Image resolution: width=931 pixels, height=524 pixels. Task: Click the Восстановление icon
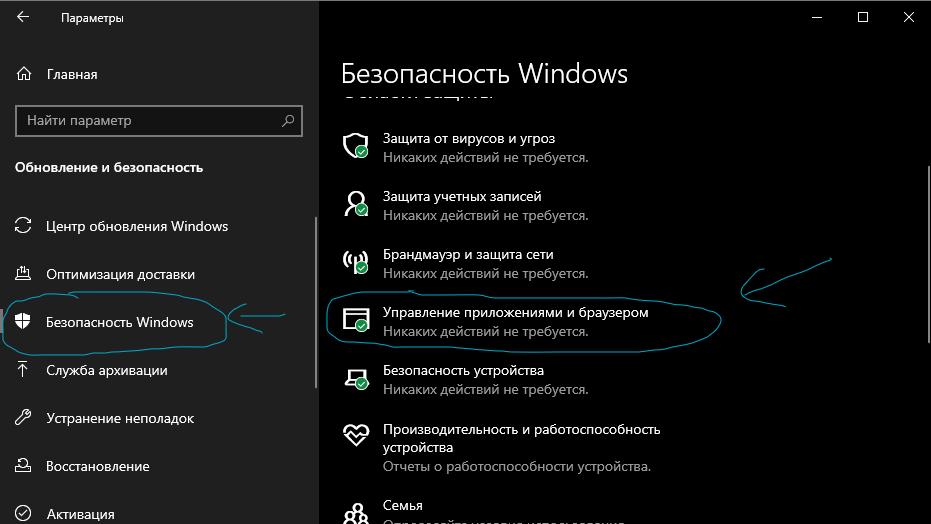(x=23, y=466)
